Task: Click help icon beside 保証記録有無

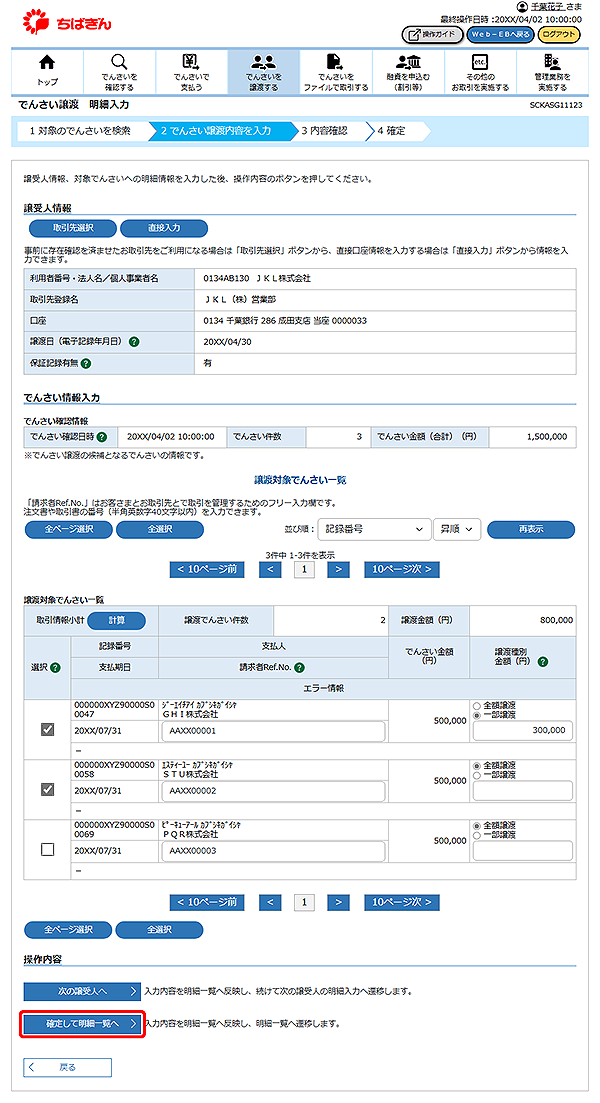Action: [87, 364]
